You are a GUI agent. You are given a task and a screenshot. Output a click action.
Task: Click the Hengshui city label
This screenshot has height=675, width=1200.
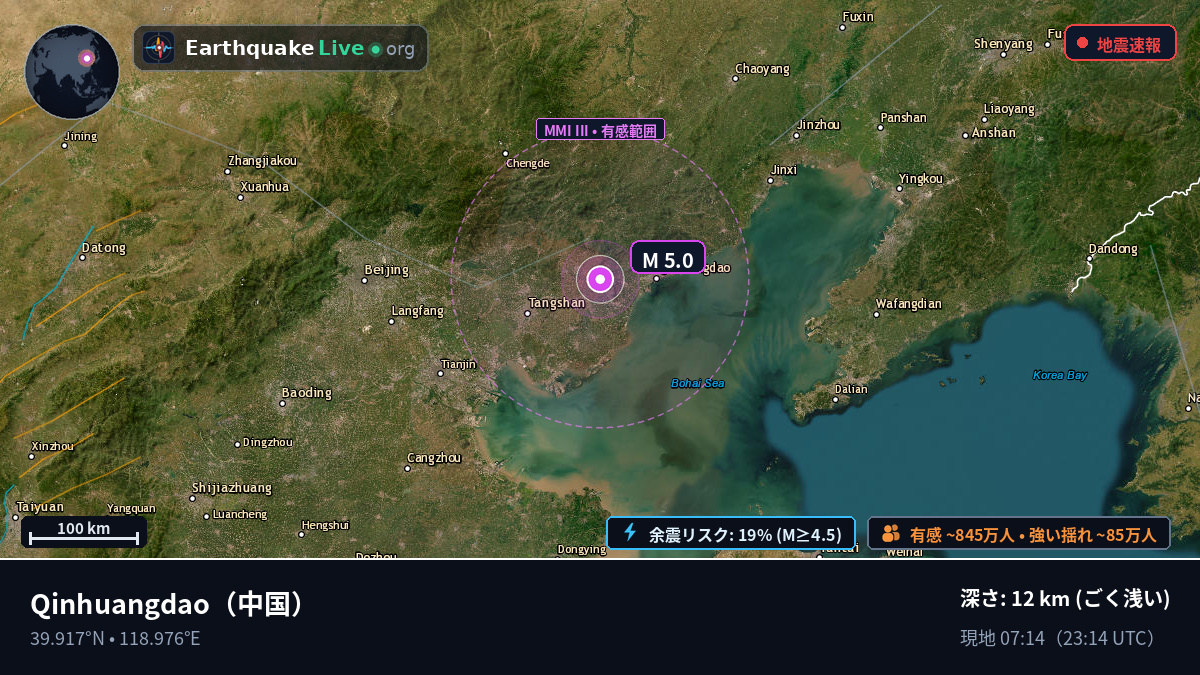point(326,525)
